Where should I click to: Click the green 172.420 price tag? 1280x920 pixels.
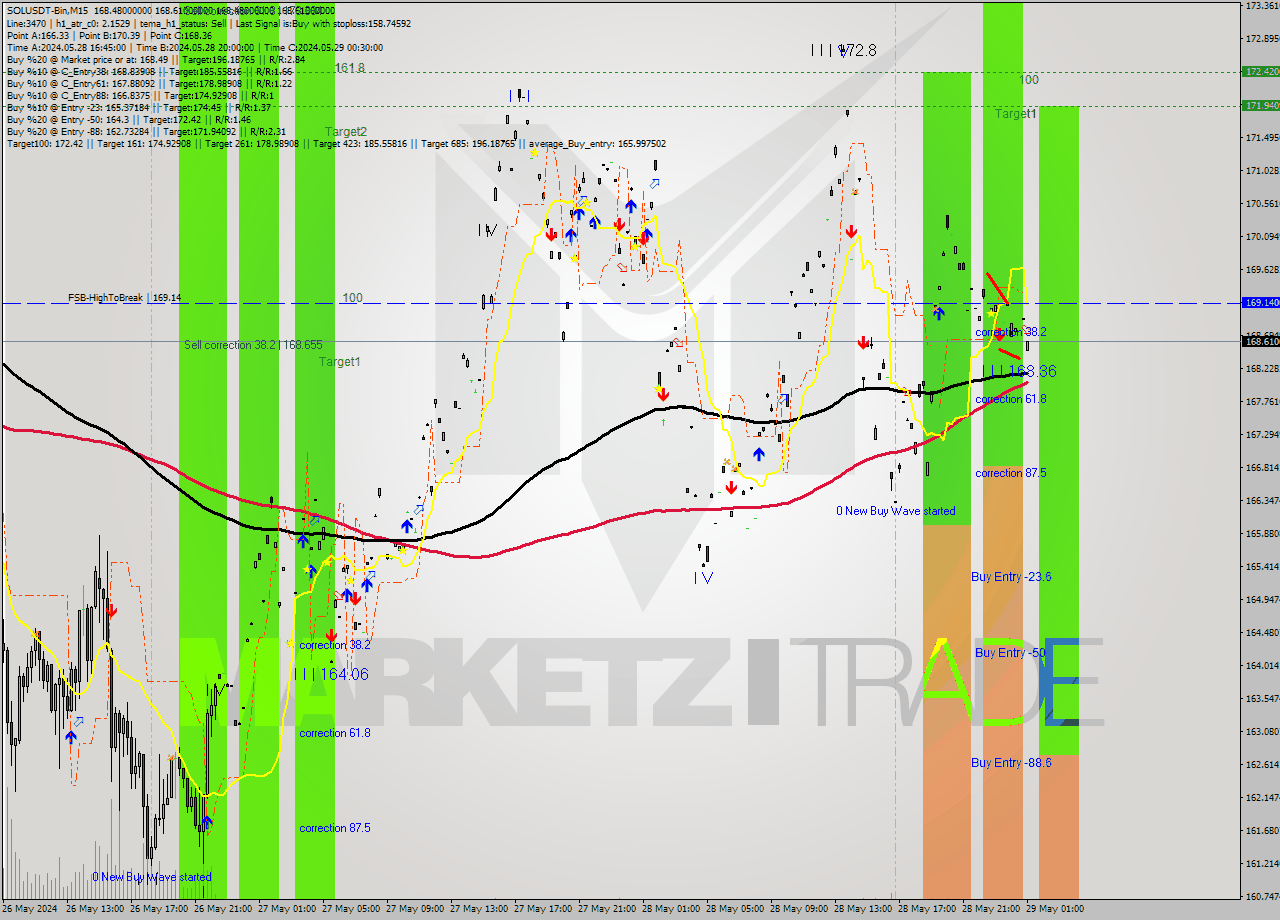pos(1261,71)
